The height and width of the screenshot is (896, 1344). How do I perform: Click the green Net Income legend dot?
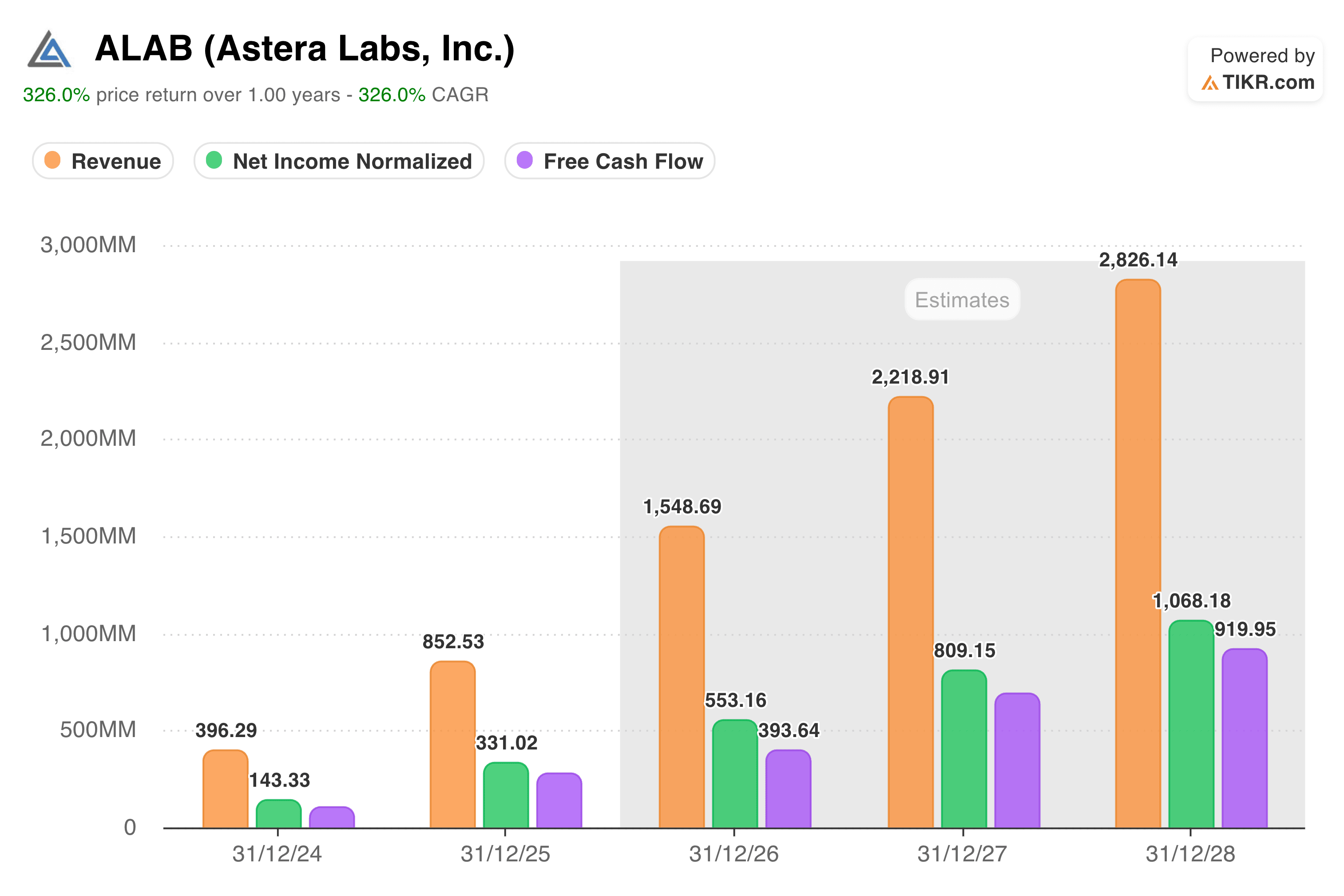click(214, 161)
